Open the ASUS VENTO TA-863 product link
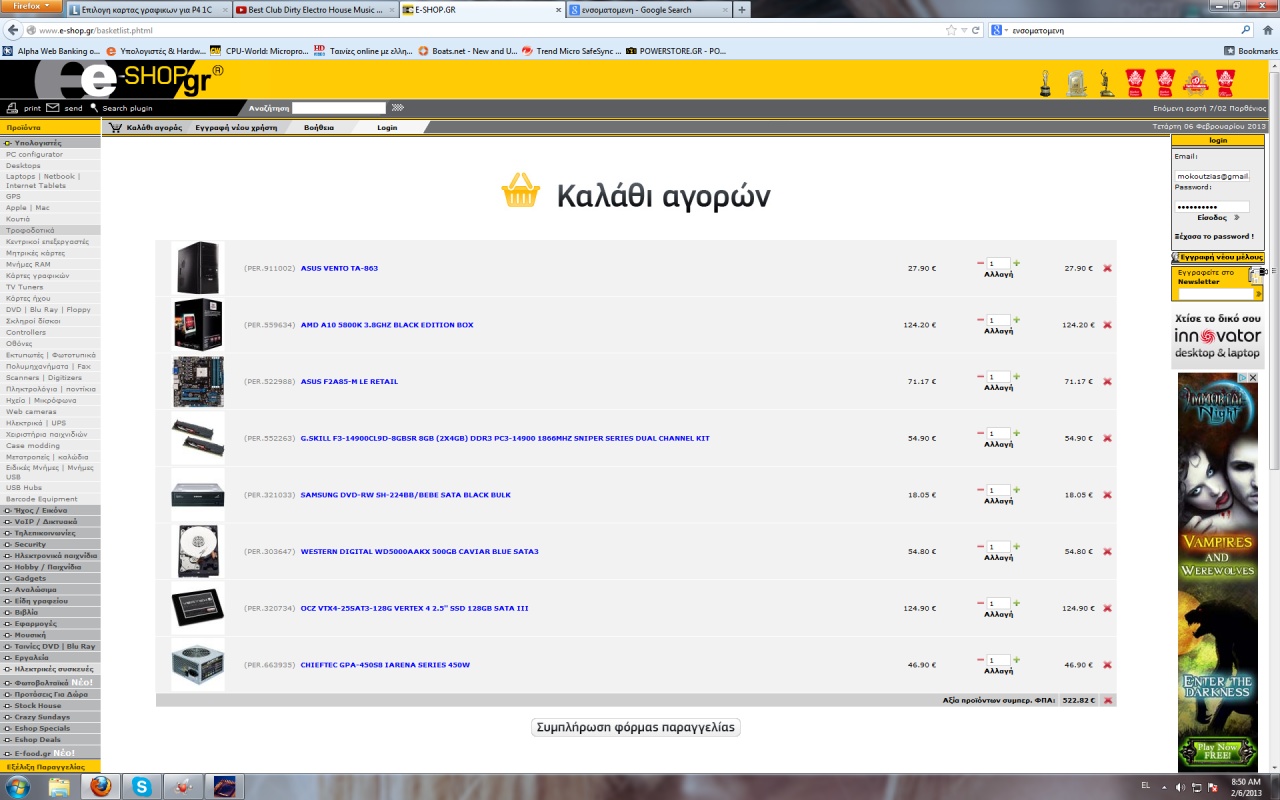 click(339, 268)
